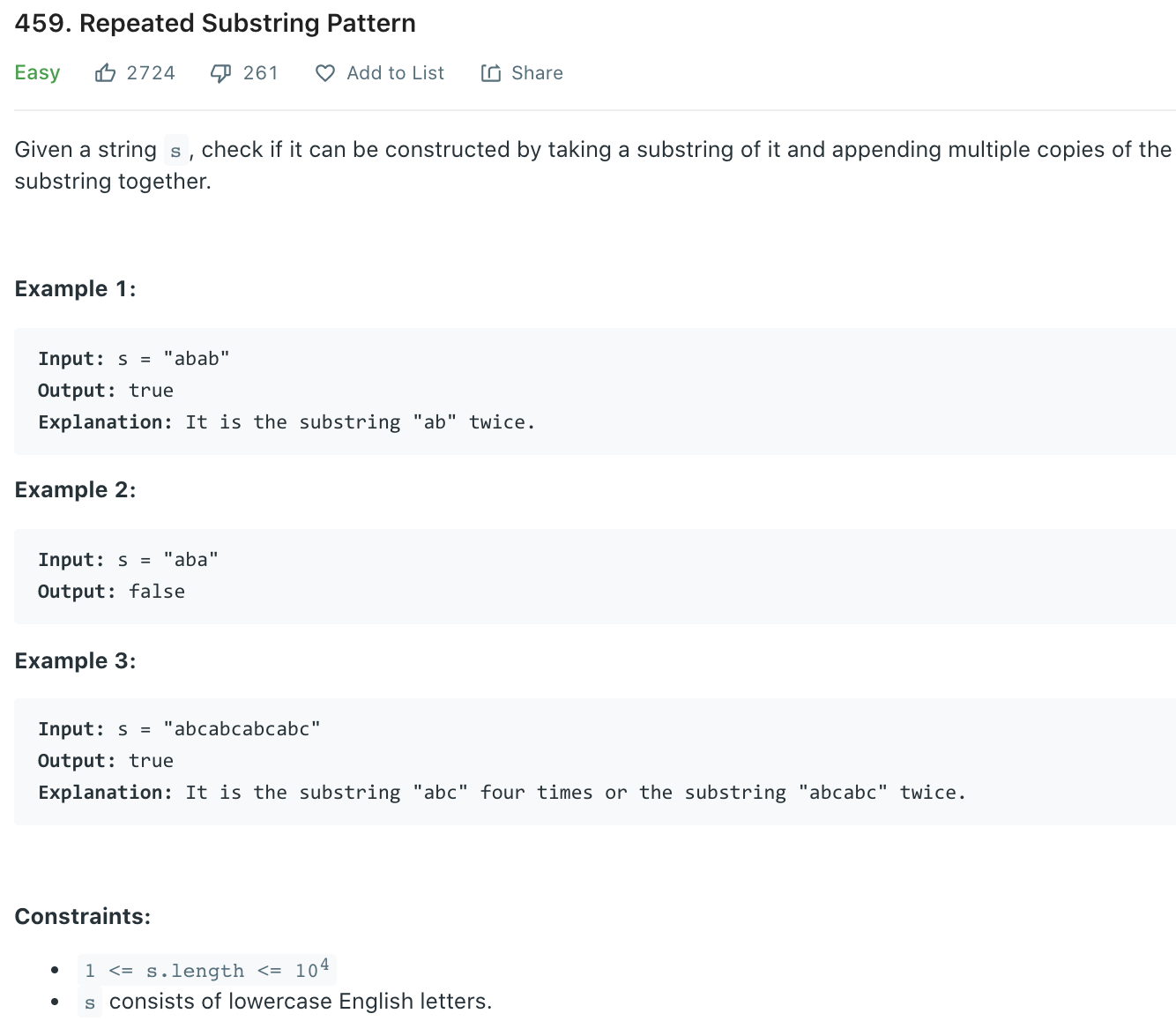This screenshot has width=1176, height=1021.
Task: Click the Add to List text
Action: pos(396,73)
